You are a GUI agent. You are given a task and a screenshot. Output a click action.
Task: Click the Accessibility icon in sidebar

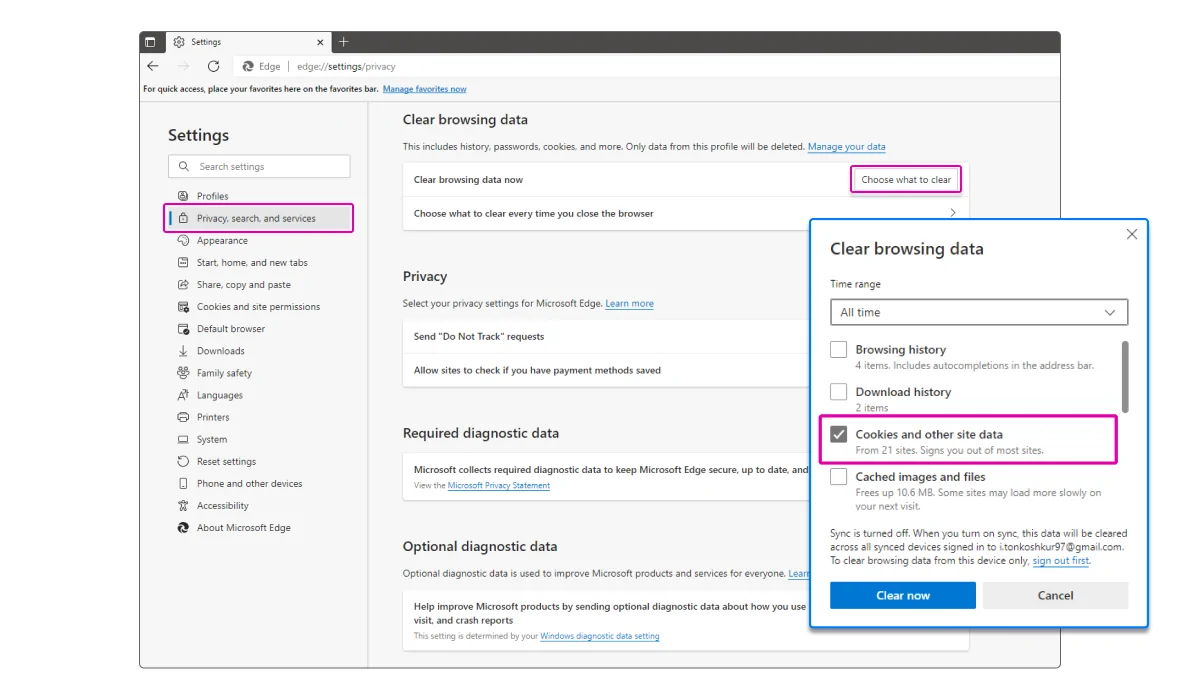183,505
